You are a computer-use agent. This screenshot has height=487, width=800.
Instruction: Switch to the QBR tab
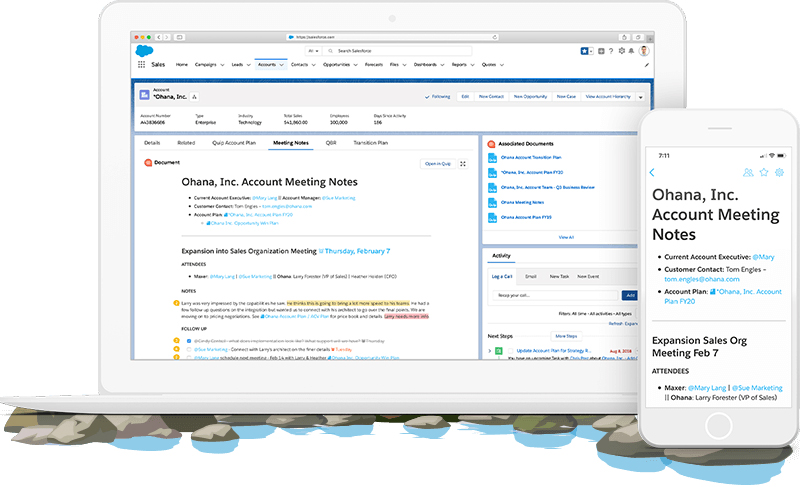point(331,143)
